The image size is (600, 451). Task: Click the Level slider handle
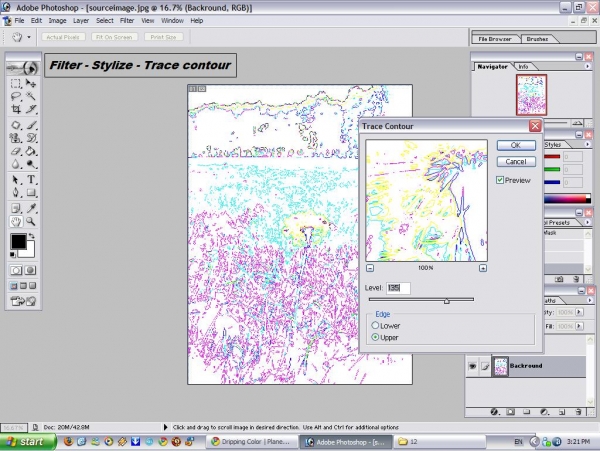[447, 301]
